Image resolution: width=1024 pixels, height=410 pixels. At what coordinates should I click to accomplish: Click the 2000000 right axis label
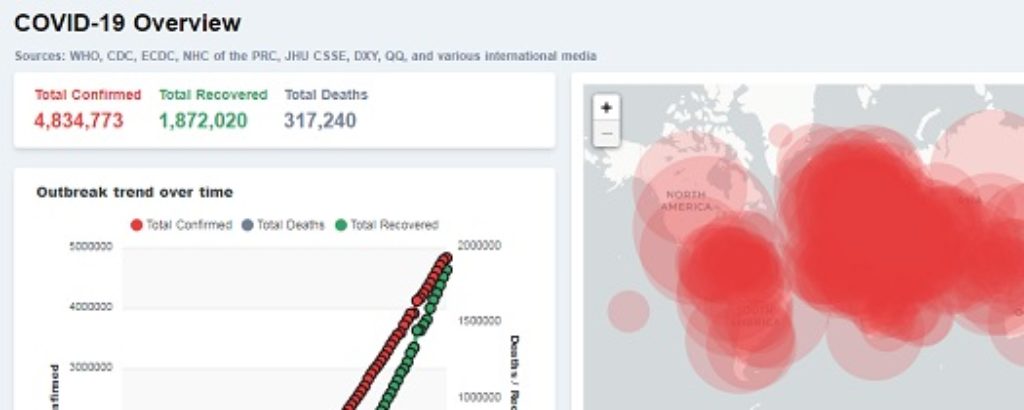point(479,245)
